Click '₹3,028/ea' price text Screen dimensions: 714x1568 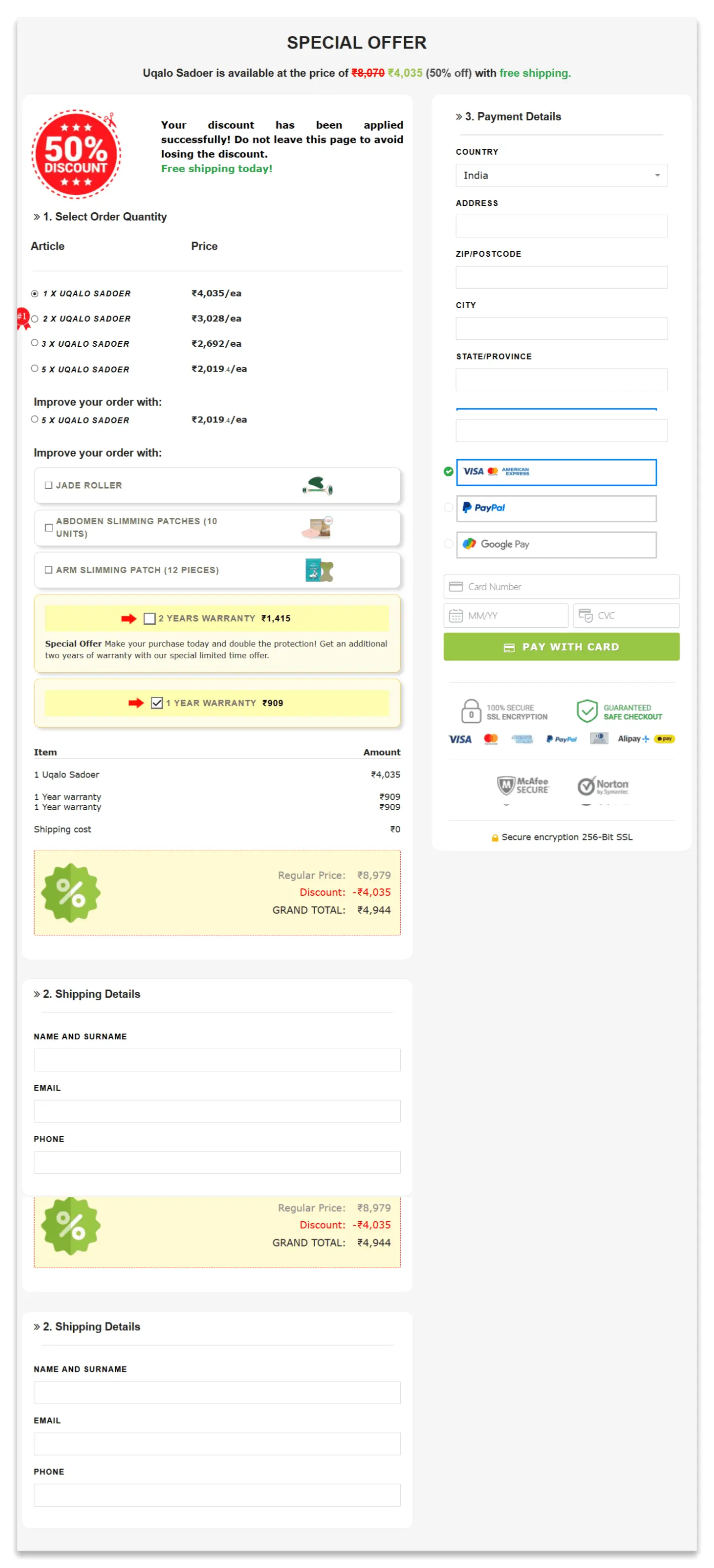[216, 319]
